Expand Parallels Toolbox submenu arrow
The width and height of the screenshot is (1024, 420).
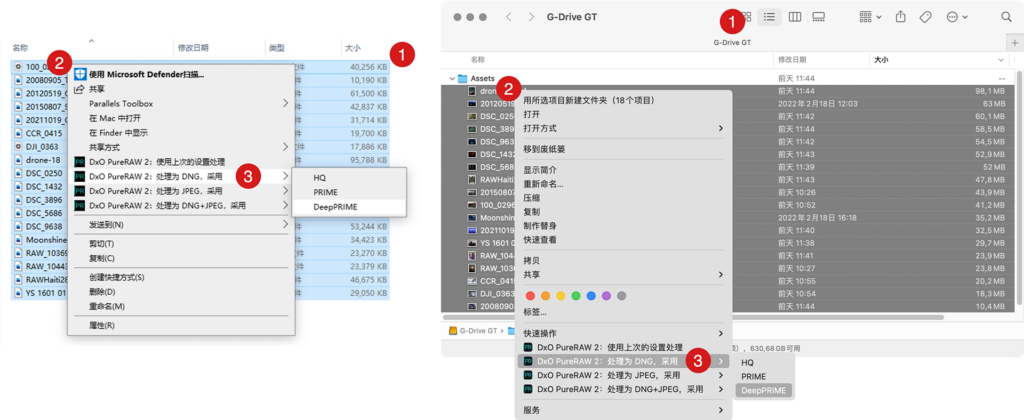(285, 103)
